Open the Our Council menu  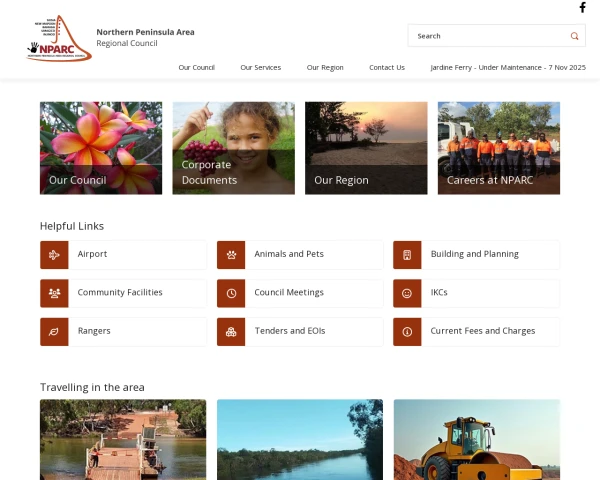pos(196,68)
